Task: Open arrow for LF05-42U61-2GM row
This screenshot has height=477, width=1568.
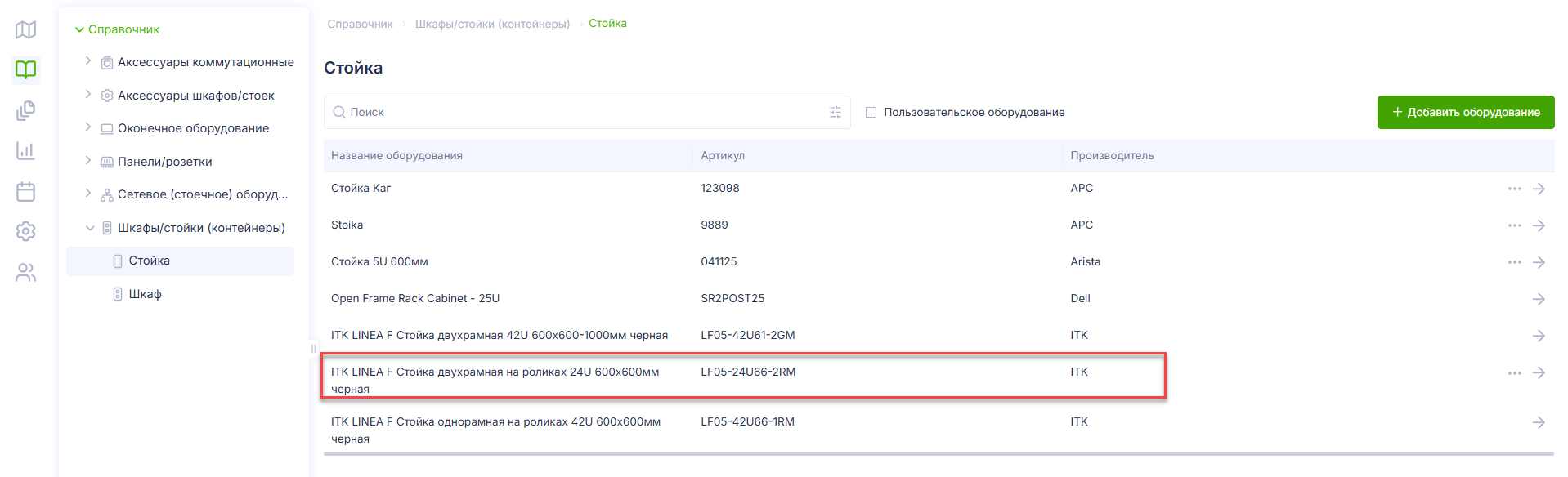Action: (x=1539, y=336)
